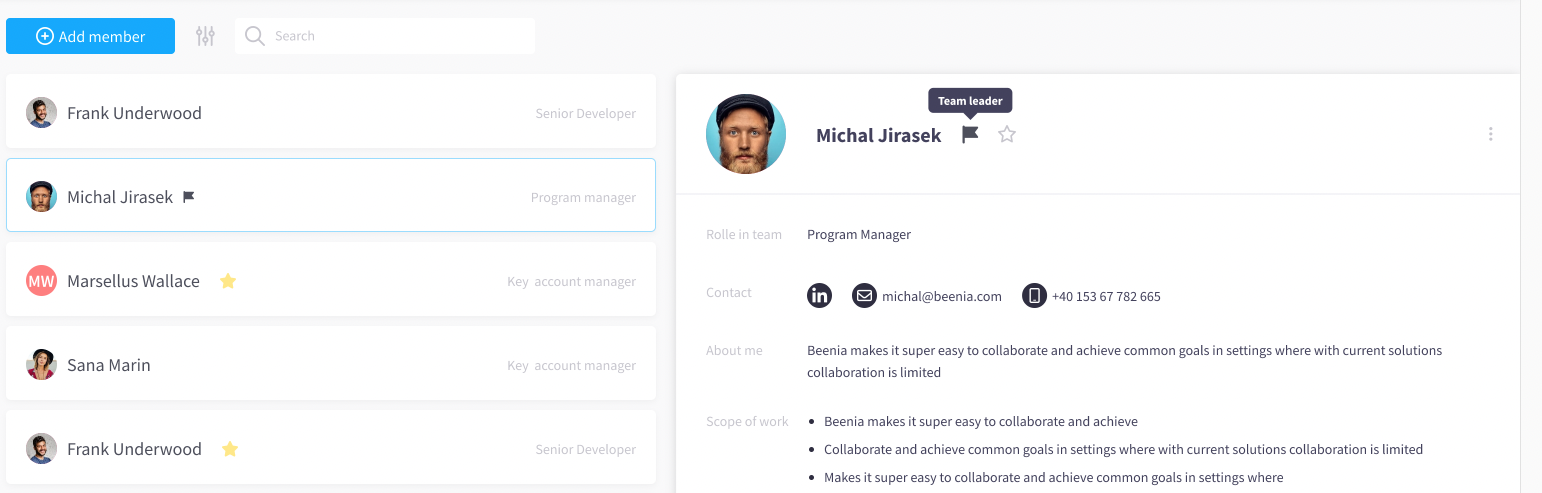Viewport: 1542px width, 493px height.
Task: Click phone number +40 153 67 782 665
Action: 1106,296
